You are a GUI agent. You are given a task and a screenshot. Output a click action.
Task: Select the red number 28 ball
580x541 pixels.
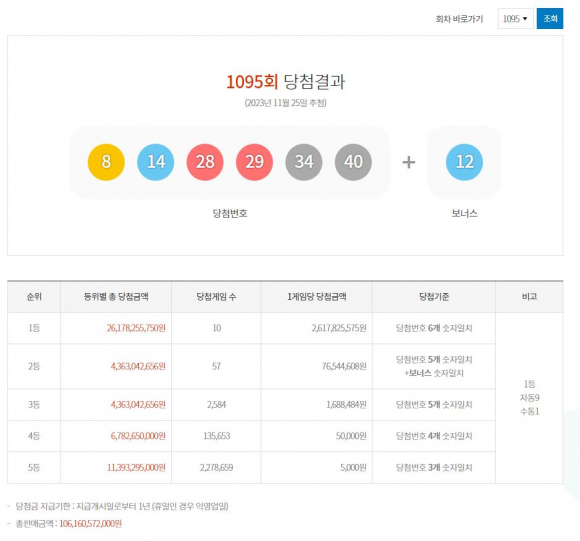point(205,162)
